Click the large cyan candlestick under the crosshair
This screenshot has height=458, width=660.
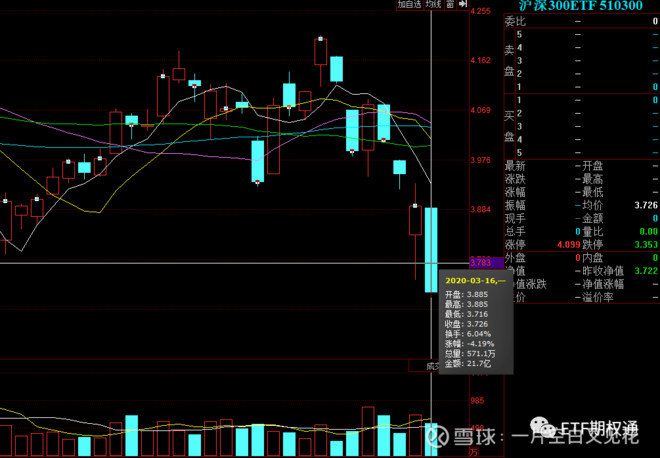(x=431, y=250)
